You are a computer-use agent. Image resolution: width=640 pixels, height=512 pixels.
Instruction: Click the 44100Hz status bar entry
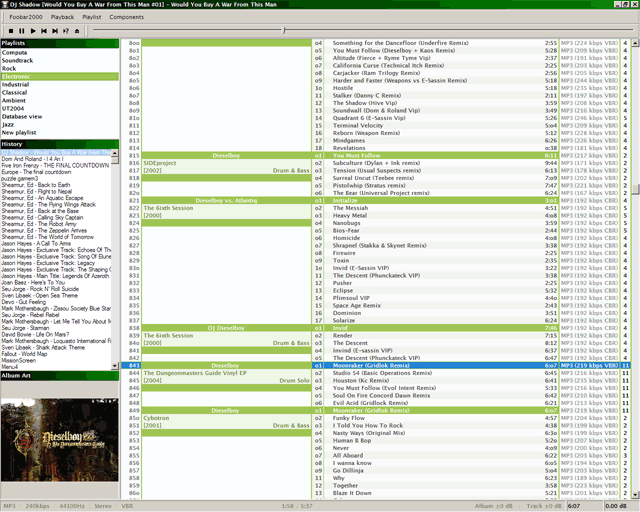[72, 506]
